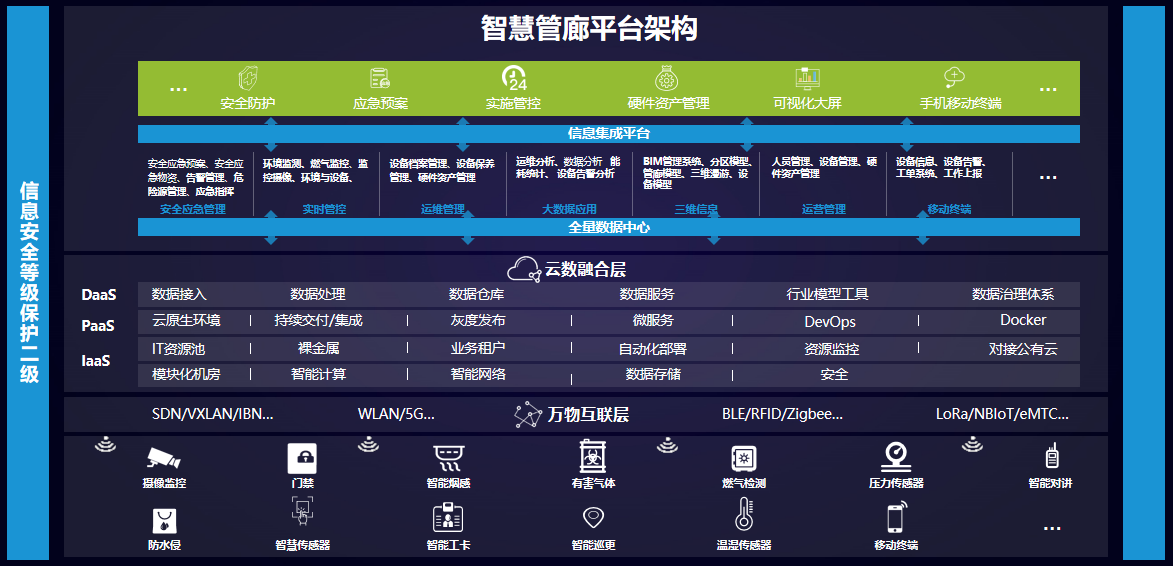Select the 燃气检测 icon

tap(744, 458)
